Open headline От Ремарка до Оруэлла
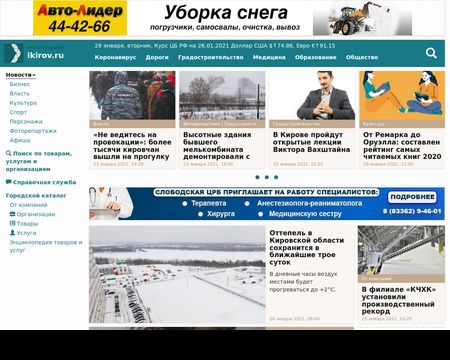Screen dimensions: 450x360 [x=402, y=146]
